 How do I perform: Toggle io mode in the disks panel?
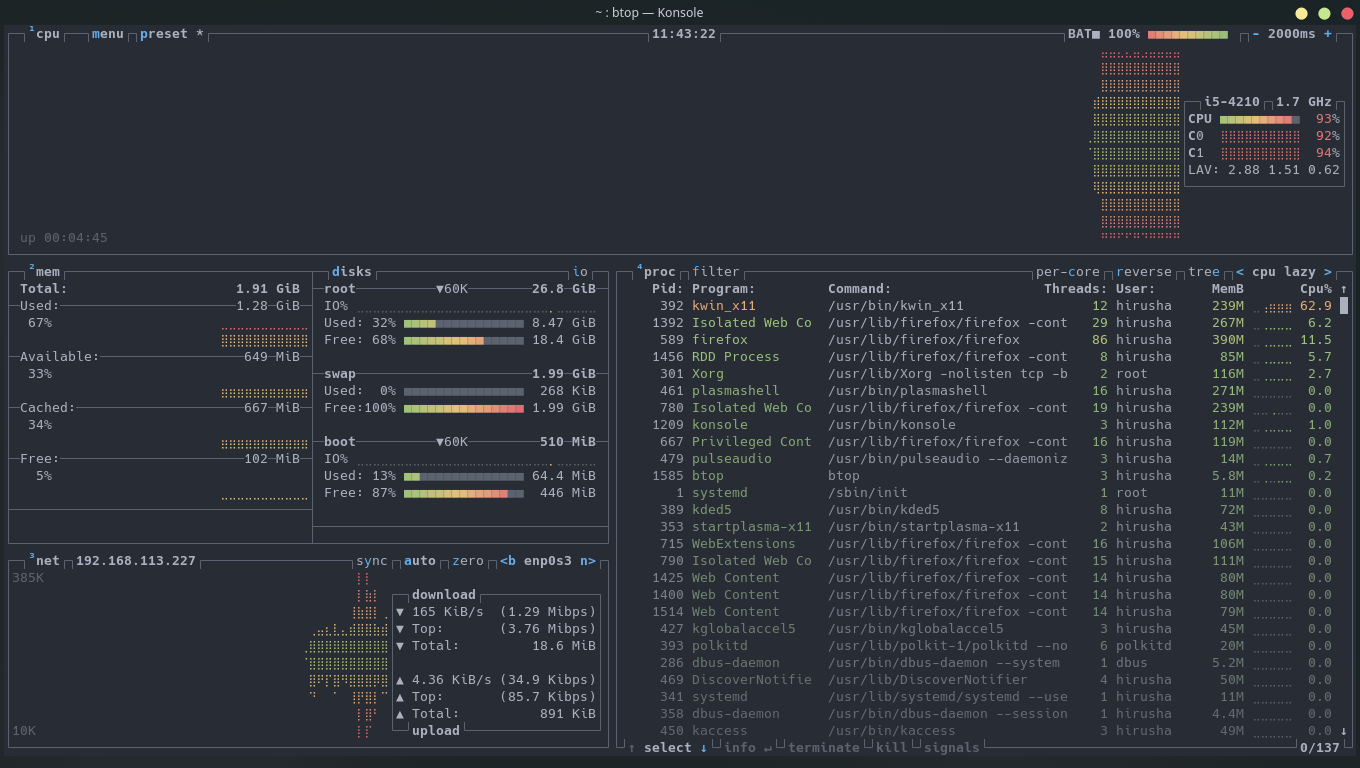pyautogui.click(x=580, y=272)
